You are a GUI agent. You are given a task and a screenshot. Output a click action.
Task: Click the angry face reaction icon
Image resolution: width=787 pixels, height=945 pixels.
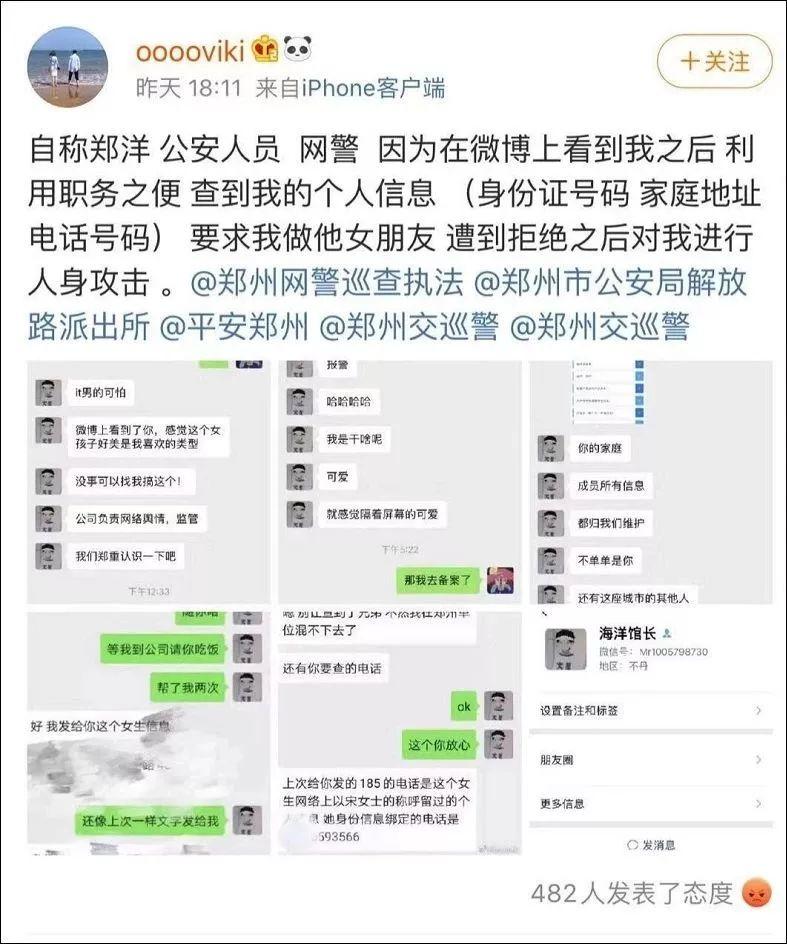pos(757,893)
